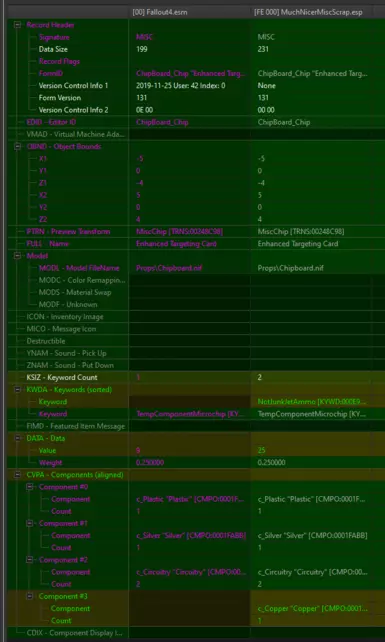
Task: Collapse the DATA - Data node
Action: (18, 438)
